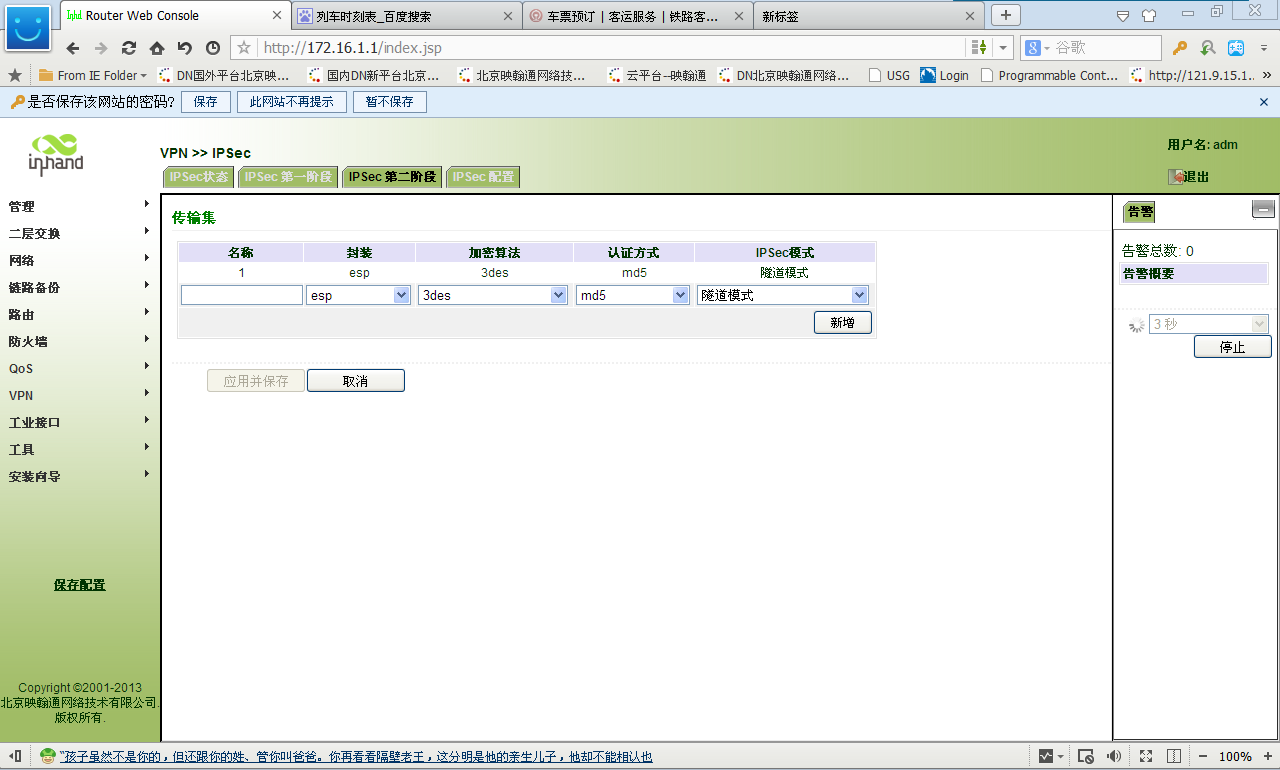1280x770 pixels.
Task: Switch to IPSec 第一阶段 tab
Action: point(288,177)
